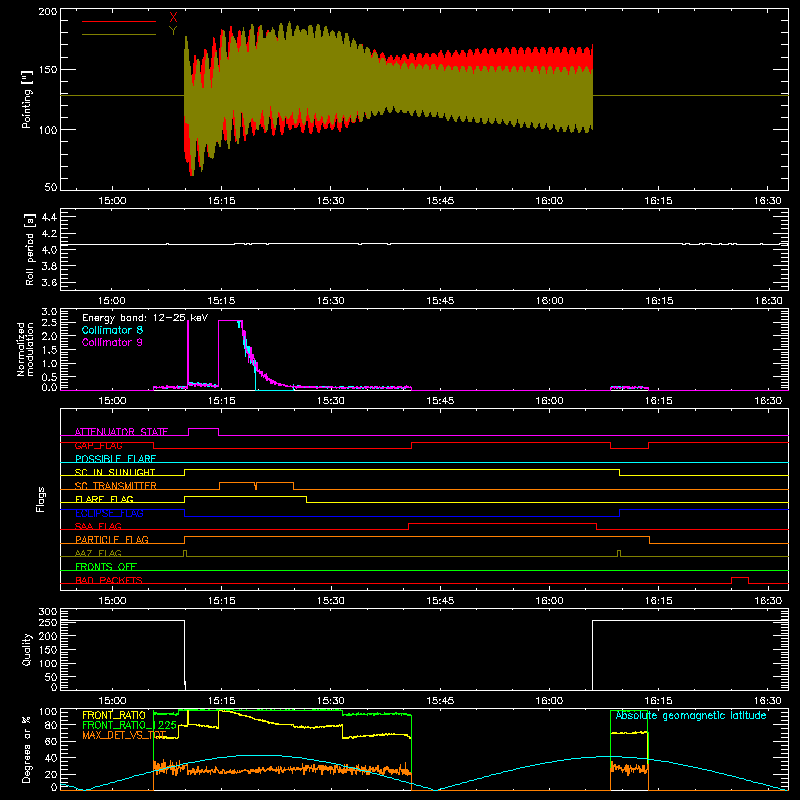Click '16:15' time label under Quality plot

click(659, 701)
